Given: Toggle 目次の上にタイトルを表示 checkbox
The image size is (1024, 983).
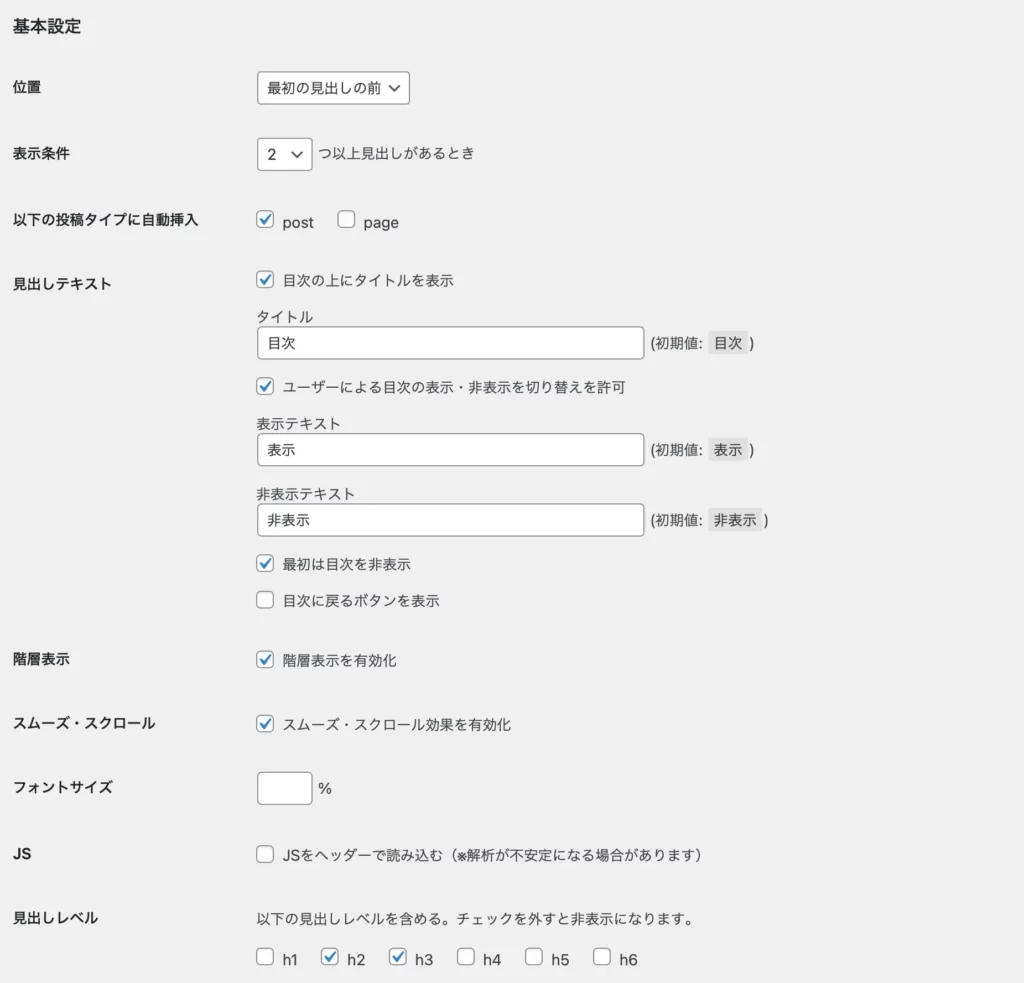Looking at the screenshot, I should [x=265, y=280].
